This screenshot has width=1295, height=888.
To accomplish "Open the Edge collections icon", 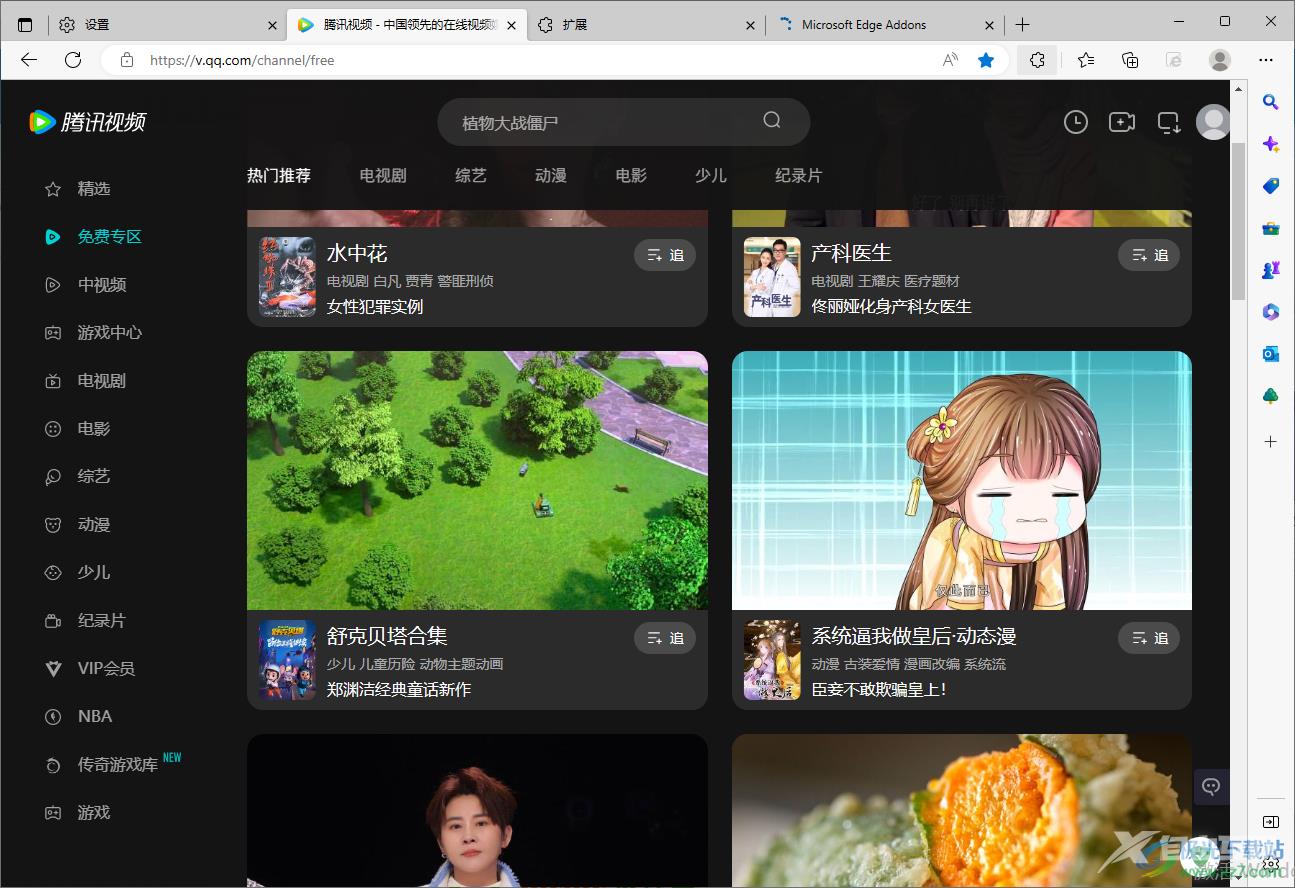I will click(x=1130, y=60).
